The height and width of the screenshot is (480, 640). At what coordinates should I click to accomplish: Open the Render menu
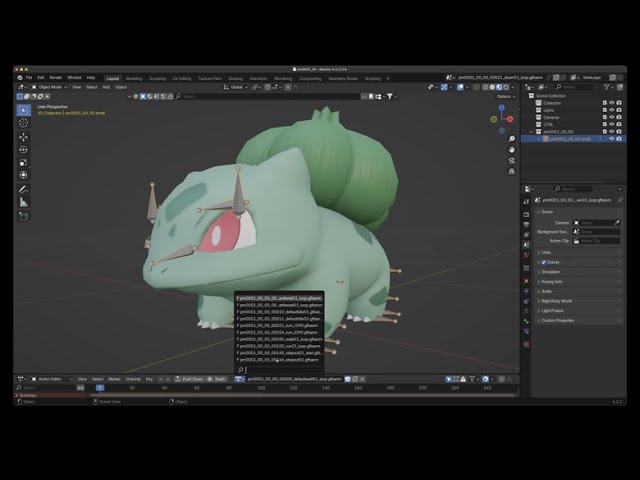click(x=56, y=78)
